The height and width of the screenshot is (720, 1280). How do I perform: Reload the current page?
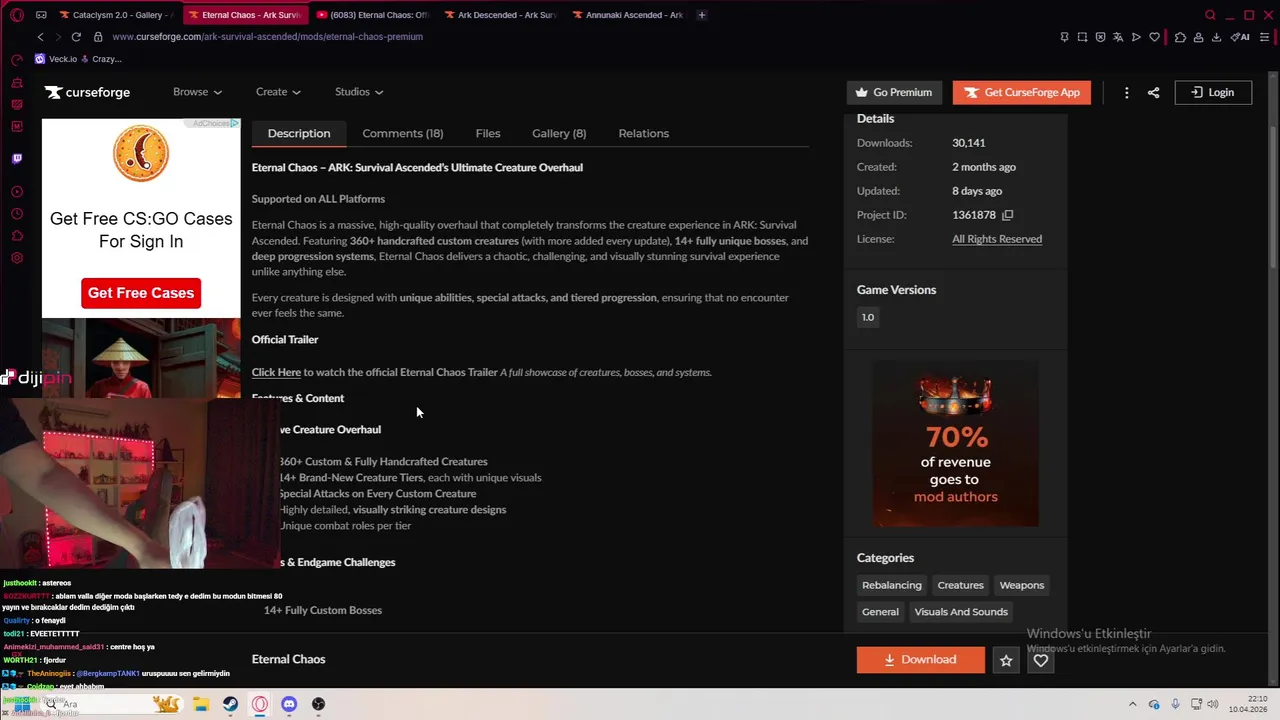pyautogui.click(x=76, y=37)
